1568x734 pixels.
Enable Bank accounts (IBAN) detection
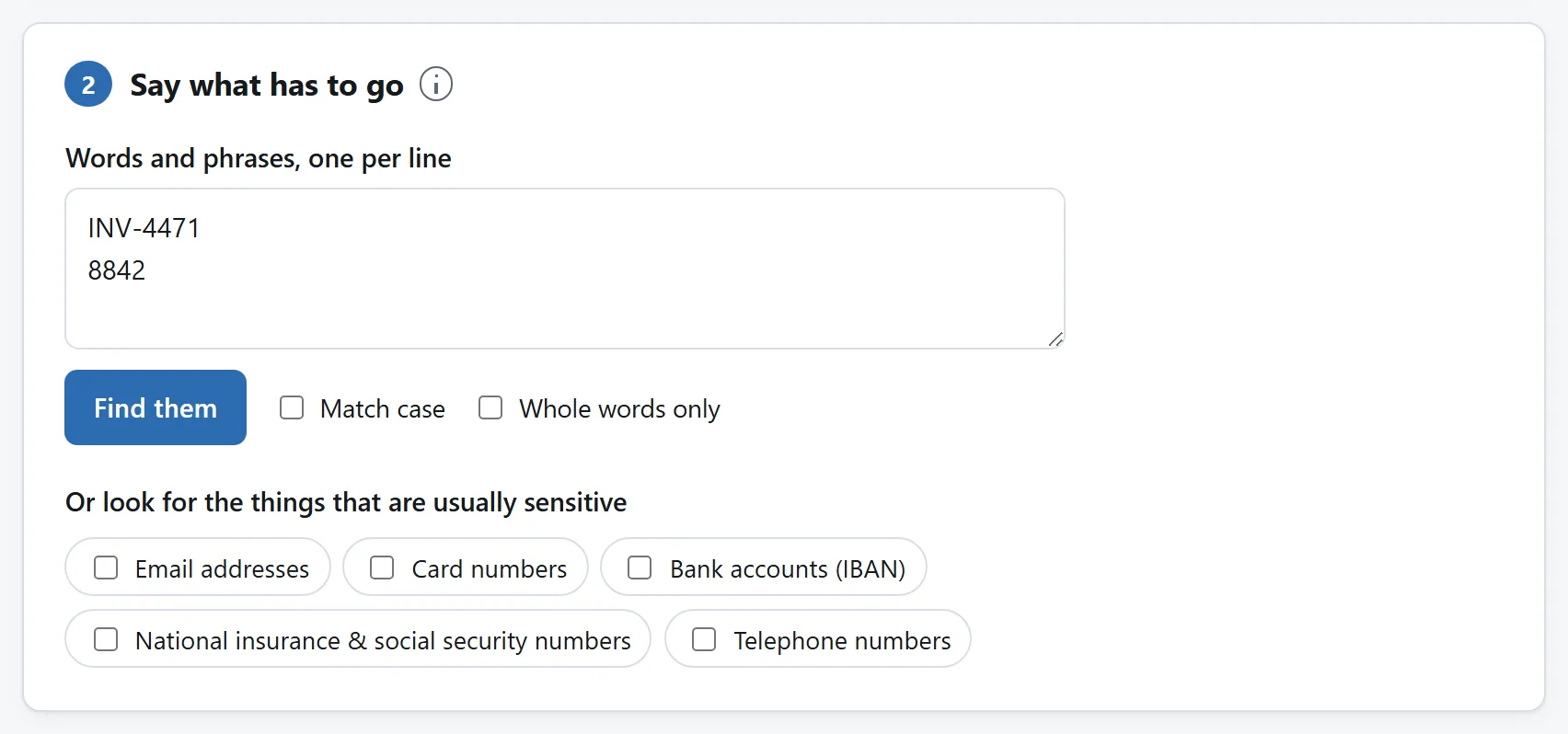coord(640,568)
